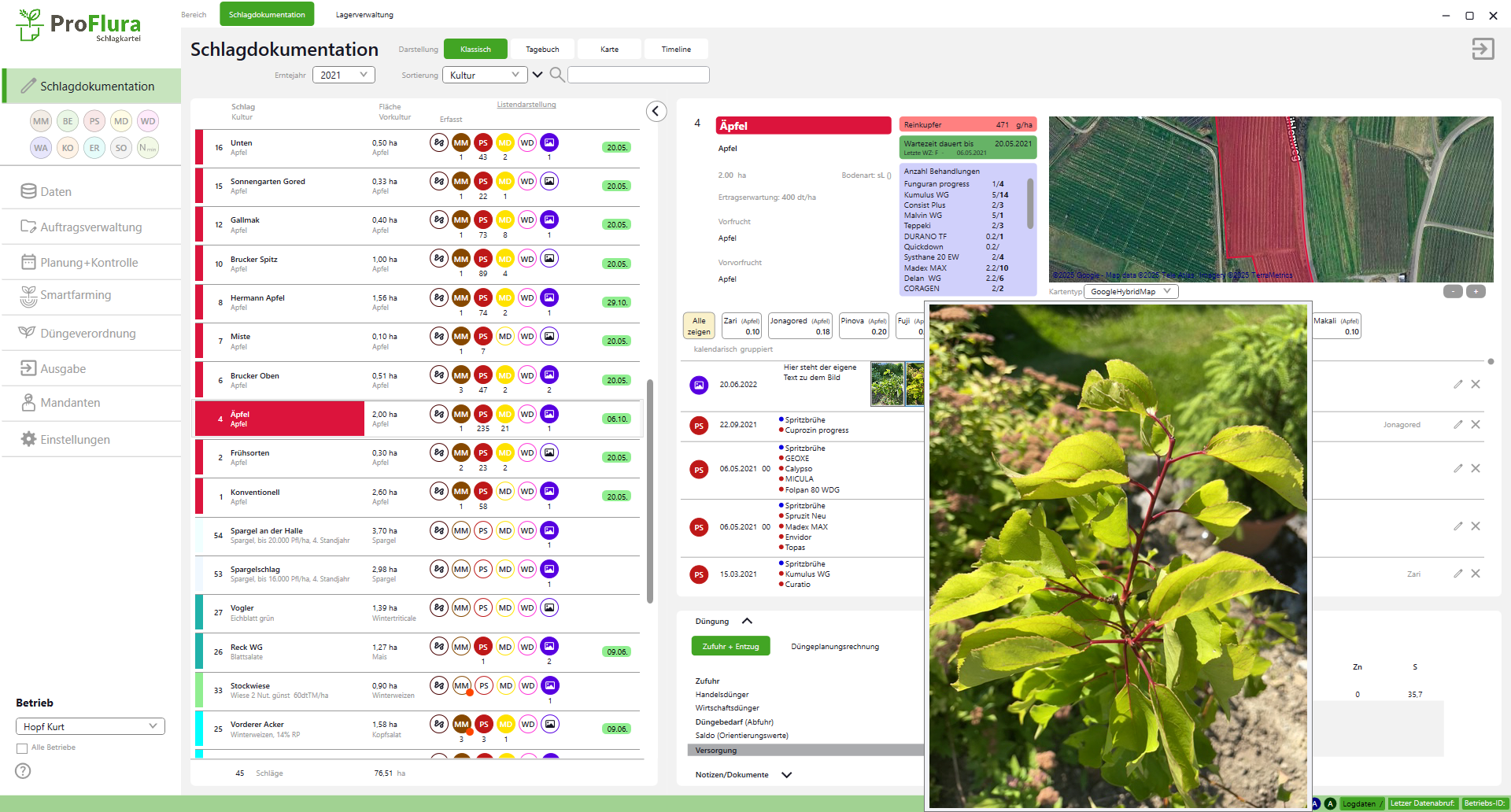Click the PS icon on the Unten row
Viewport: 1511px width, 812px height.
point(483,143)
